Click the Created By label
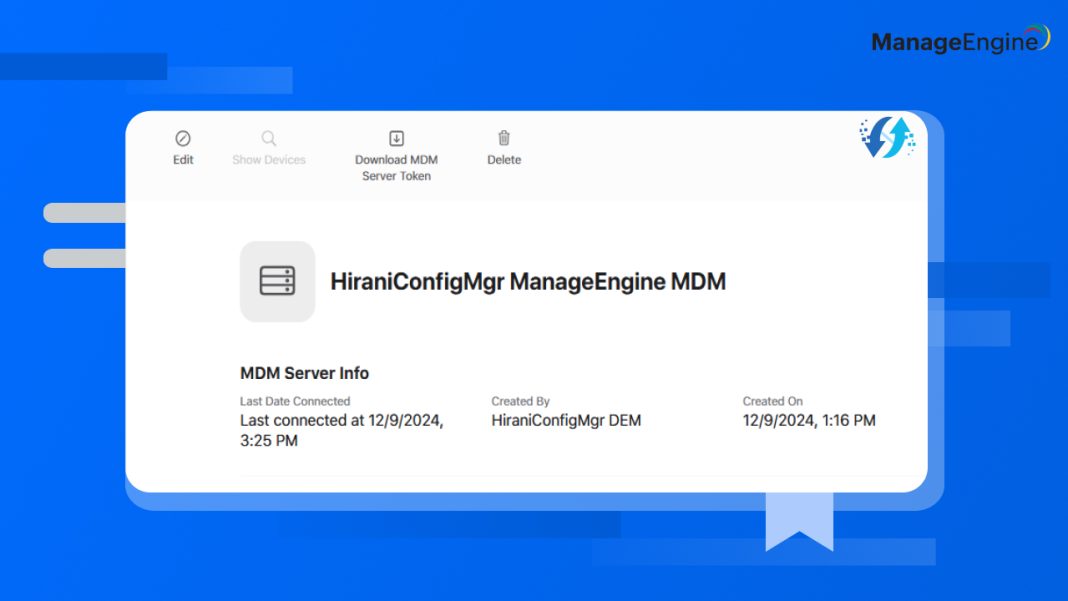 tap(520, 401)
